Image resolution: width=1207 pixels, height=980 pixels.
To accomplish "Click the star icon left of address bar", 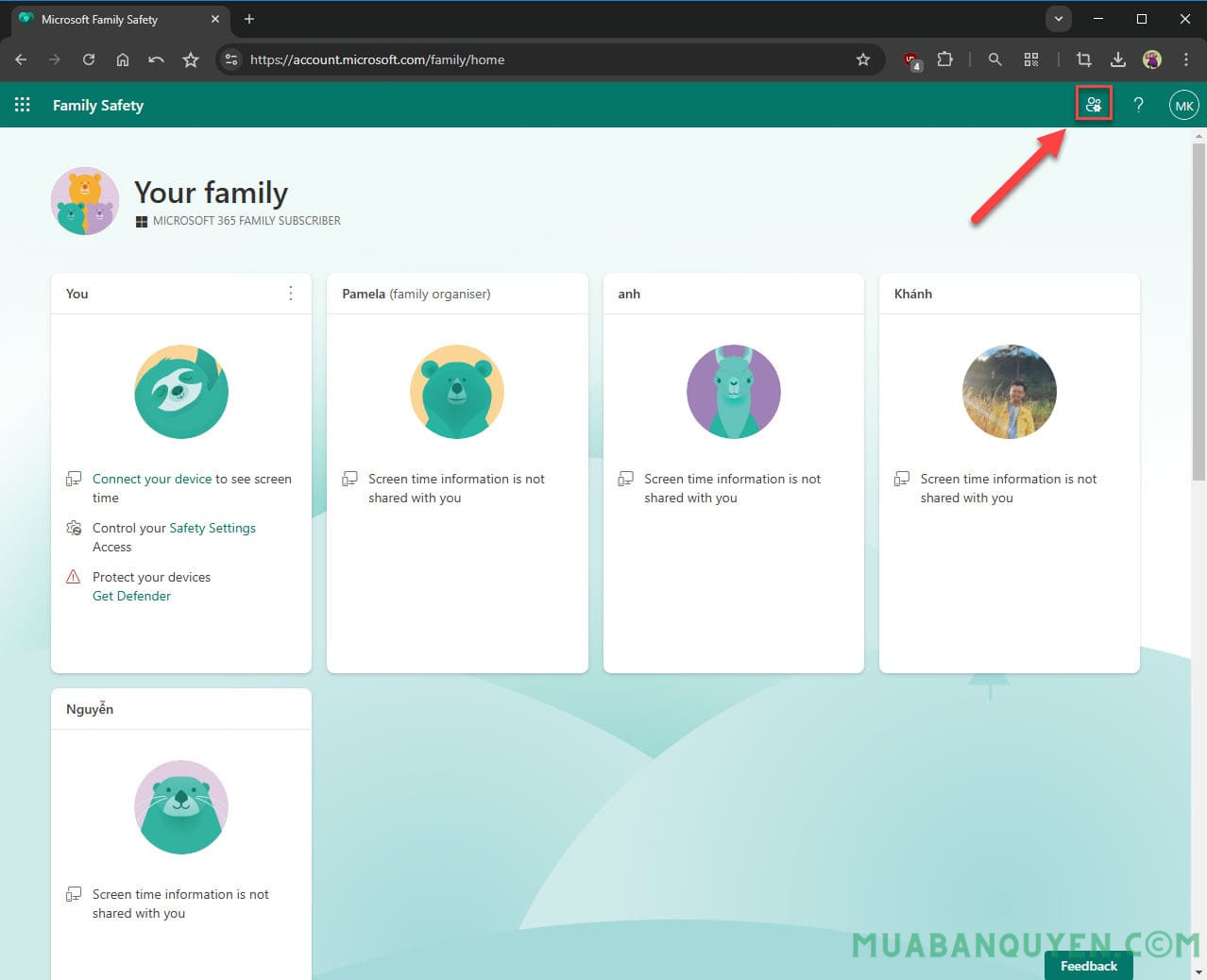I will coord(191,59).
